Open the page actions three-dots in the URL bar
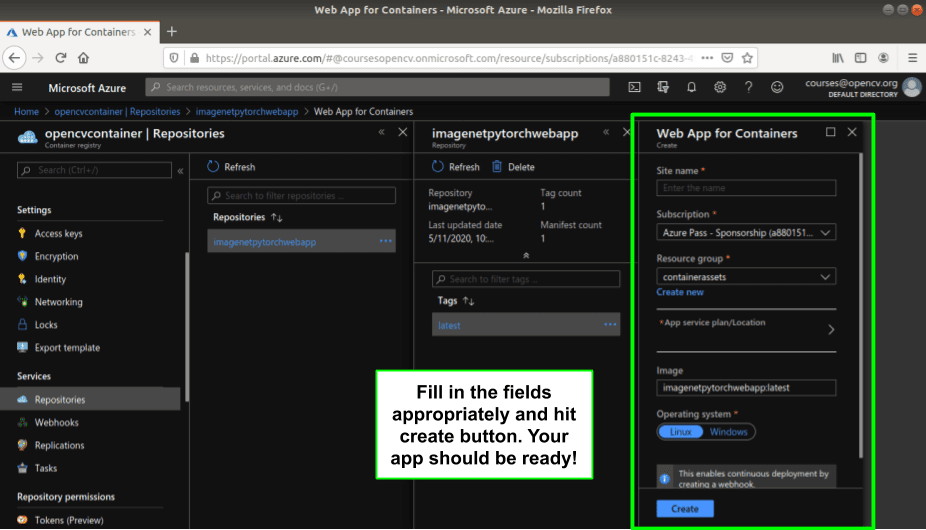926x530 pixels. click(707, 58)
